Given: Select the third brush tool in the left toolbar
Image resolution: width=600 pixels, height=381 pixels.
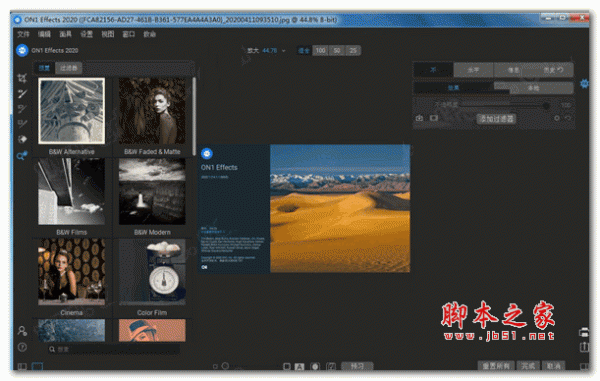Looking at the screenshot, I should tap(22, 109).
